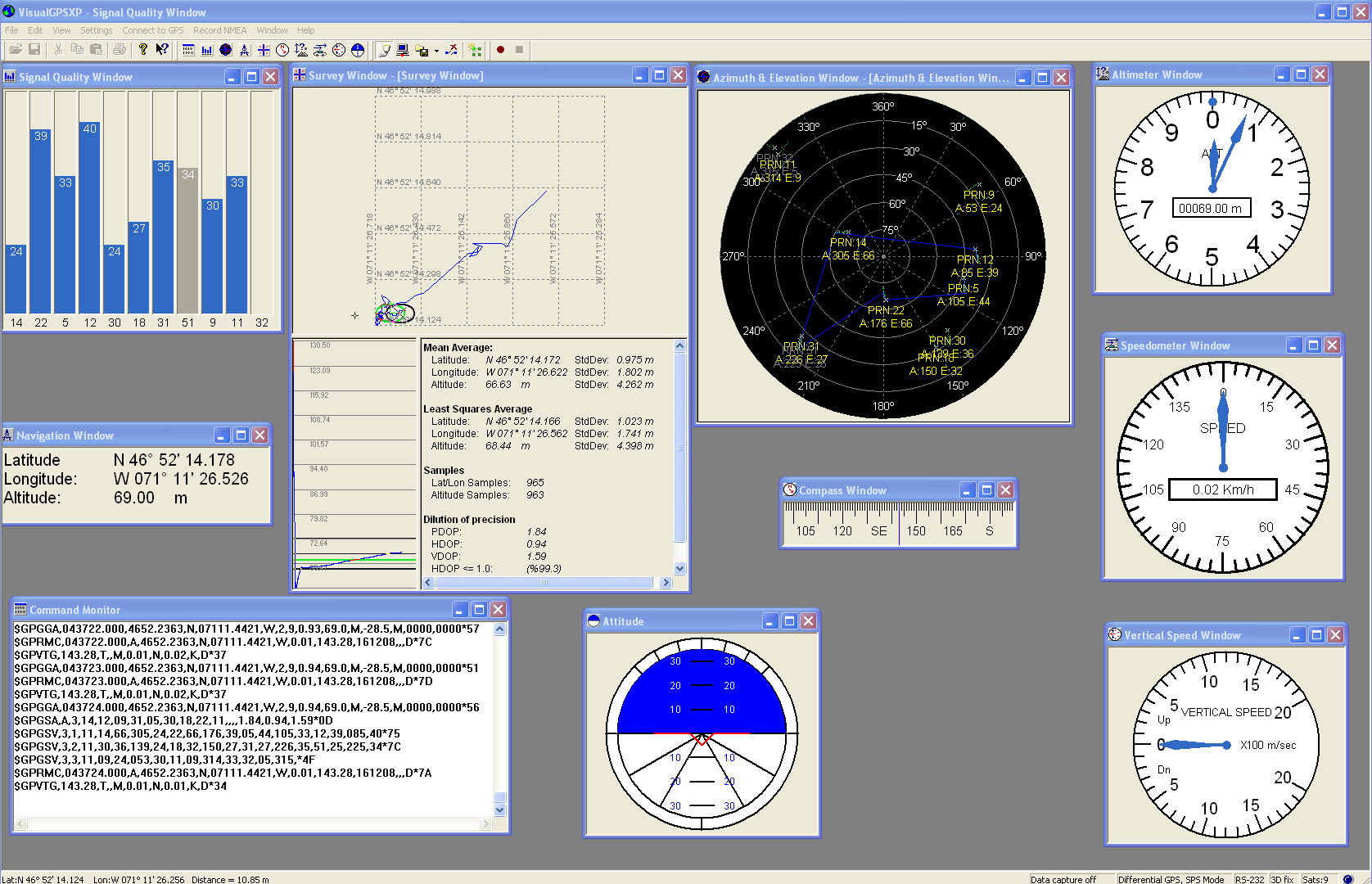Click the 'Sats:9' status bar entry
Viewport: 1372px width, 884px height.
[x=1316, y=879]
